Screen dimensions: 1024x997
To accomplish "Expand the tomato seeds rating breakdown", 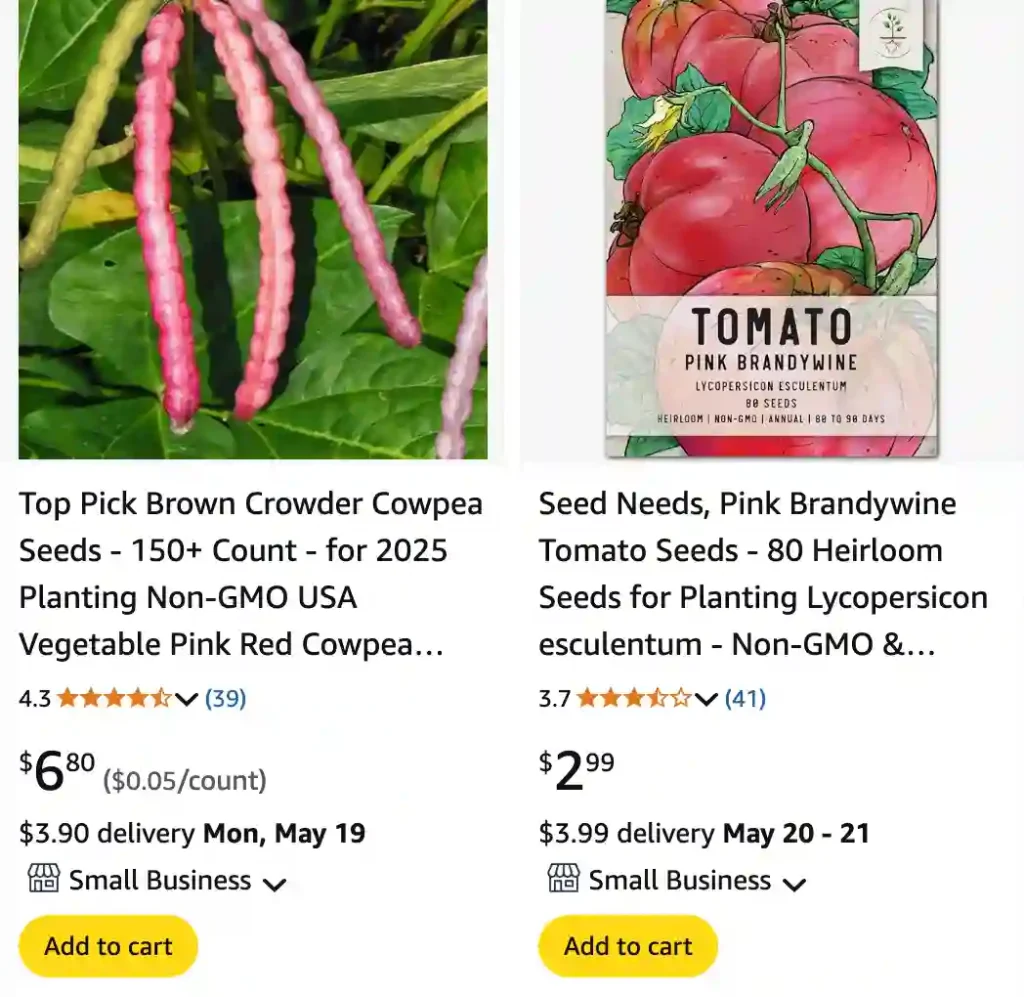I will 706,701.
